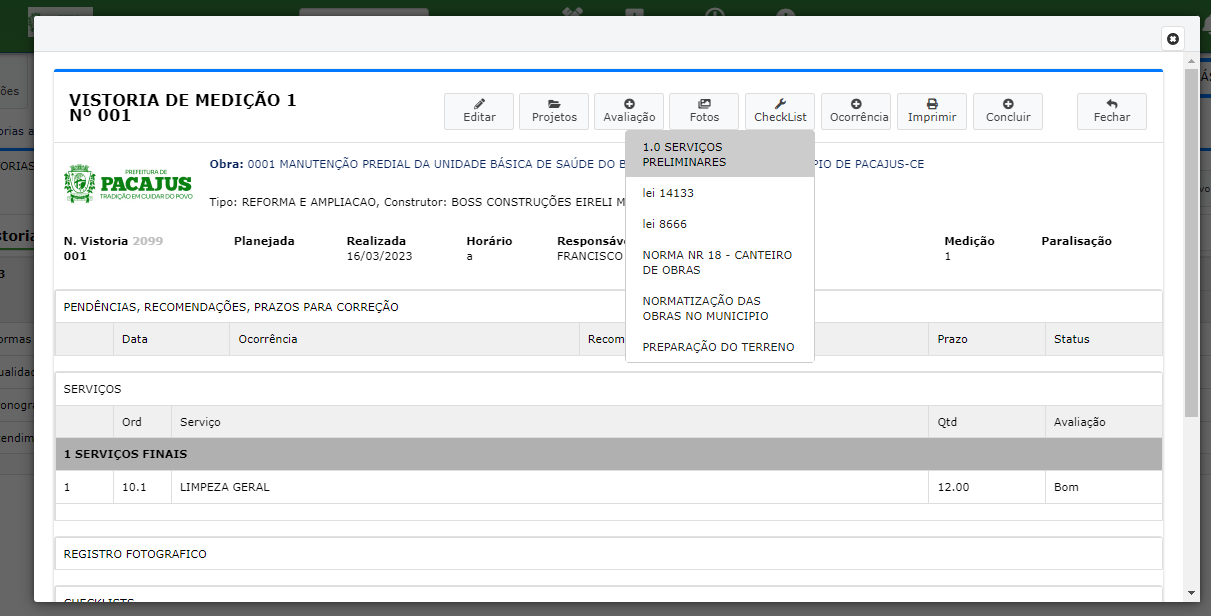Click the Imprimir printer button
This screenshot has height=616, width=1211.
931,111
